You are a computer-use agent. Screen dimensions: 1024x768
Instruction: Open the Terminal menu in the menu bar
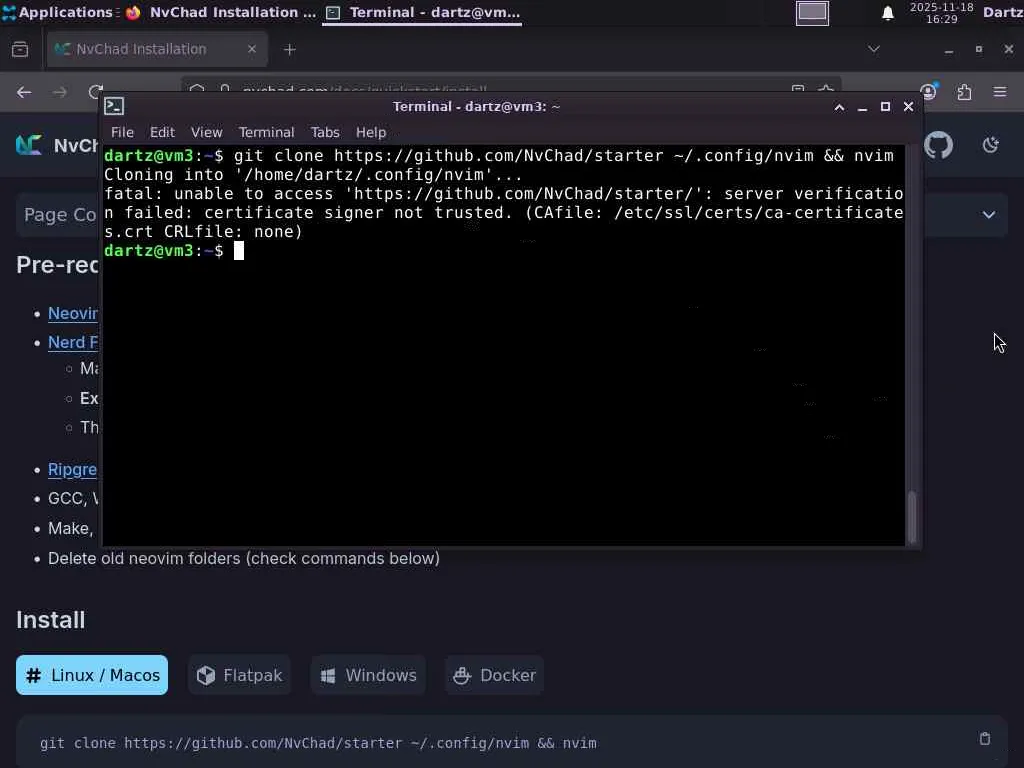(266, 133)
